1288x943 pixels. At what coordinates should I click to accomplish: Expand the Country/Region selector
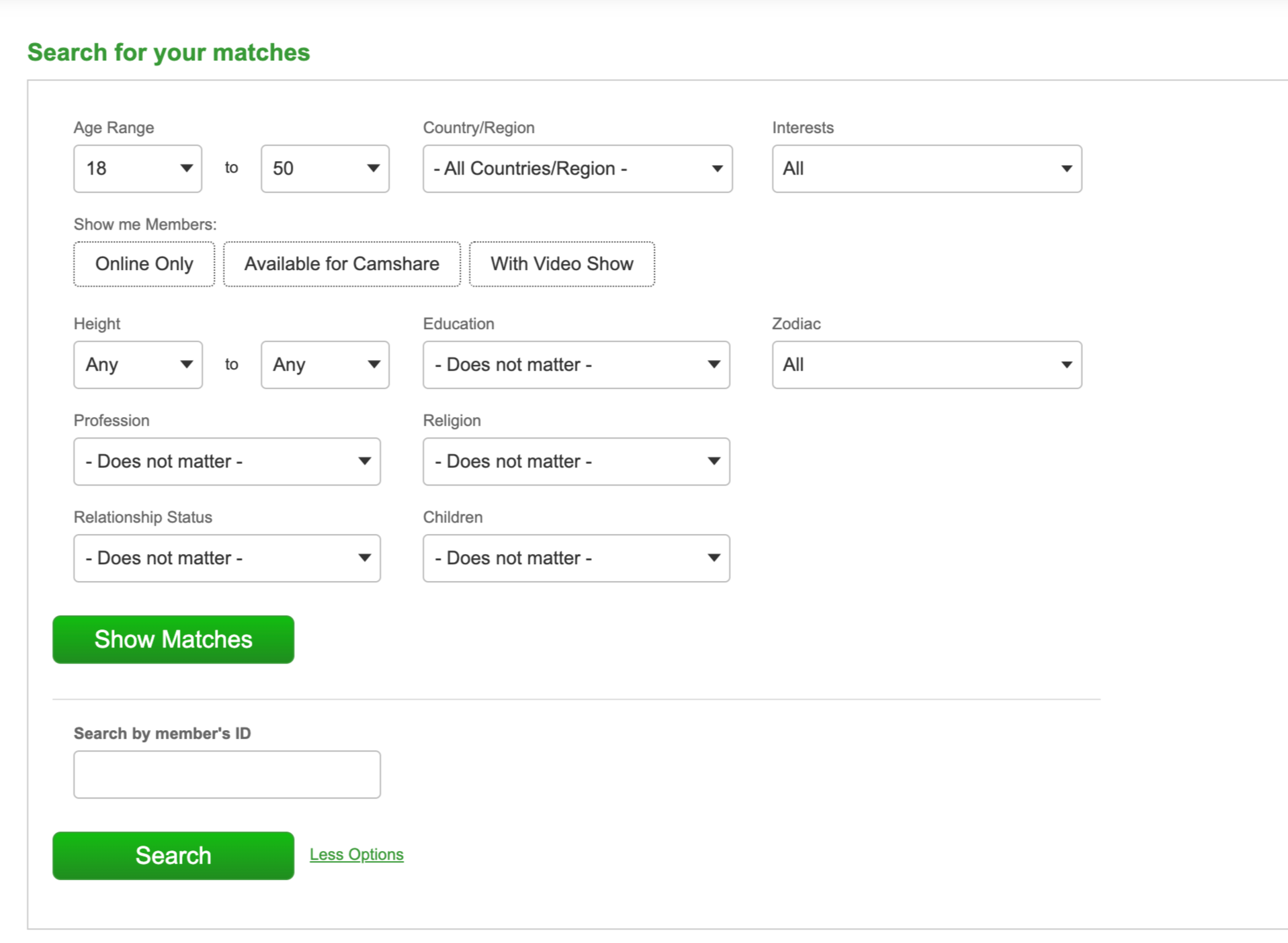coord(576,169)
